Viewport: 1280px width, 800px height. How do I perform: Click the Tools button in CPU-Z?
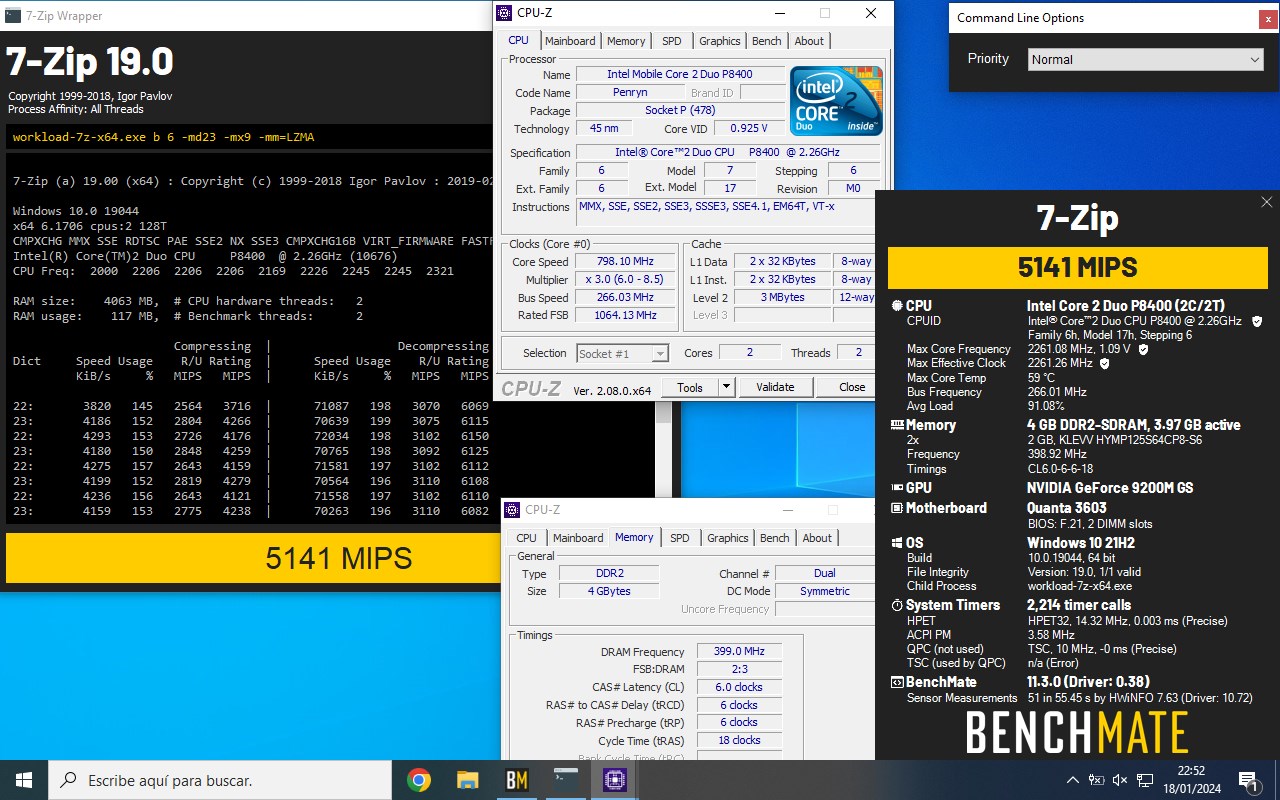(x=690, y=387)
